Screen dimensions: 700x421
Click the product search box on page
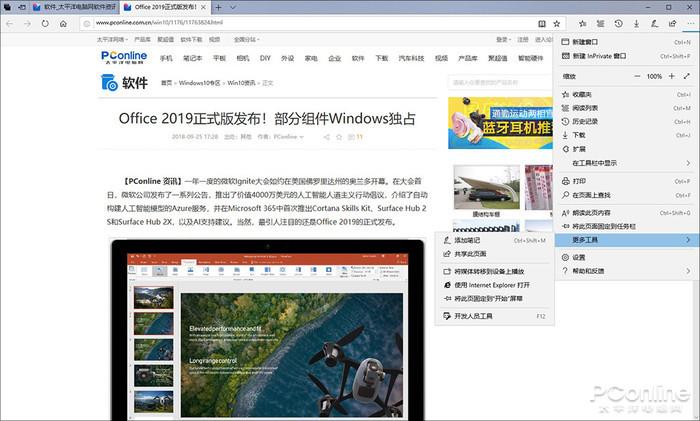tap(500, 83)
